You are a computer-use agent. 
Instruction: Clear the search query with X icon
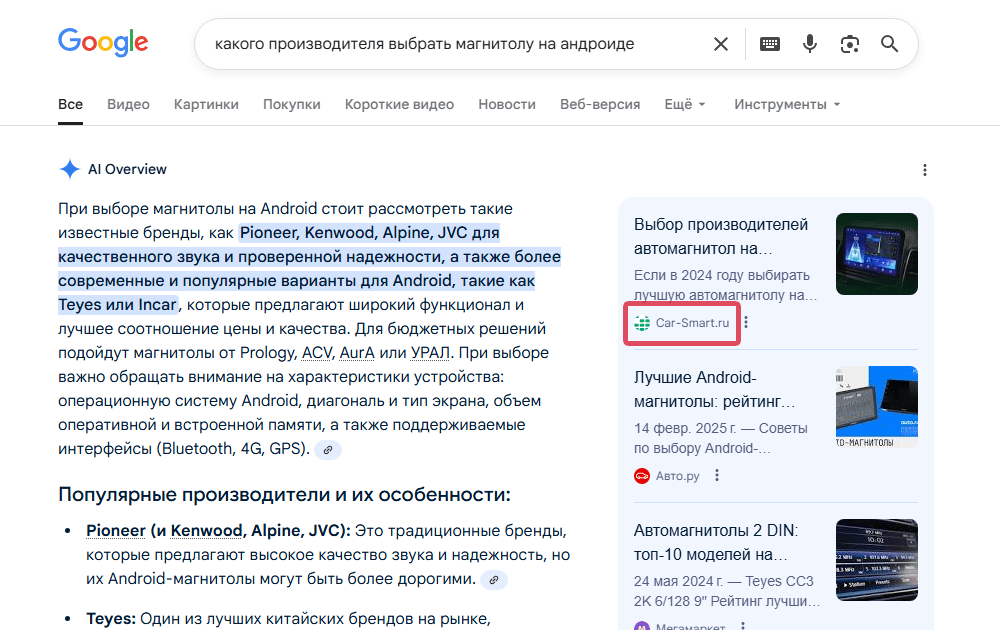click(720, 44)
